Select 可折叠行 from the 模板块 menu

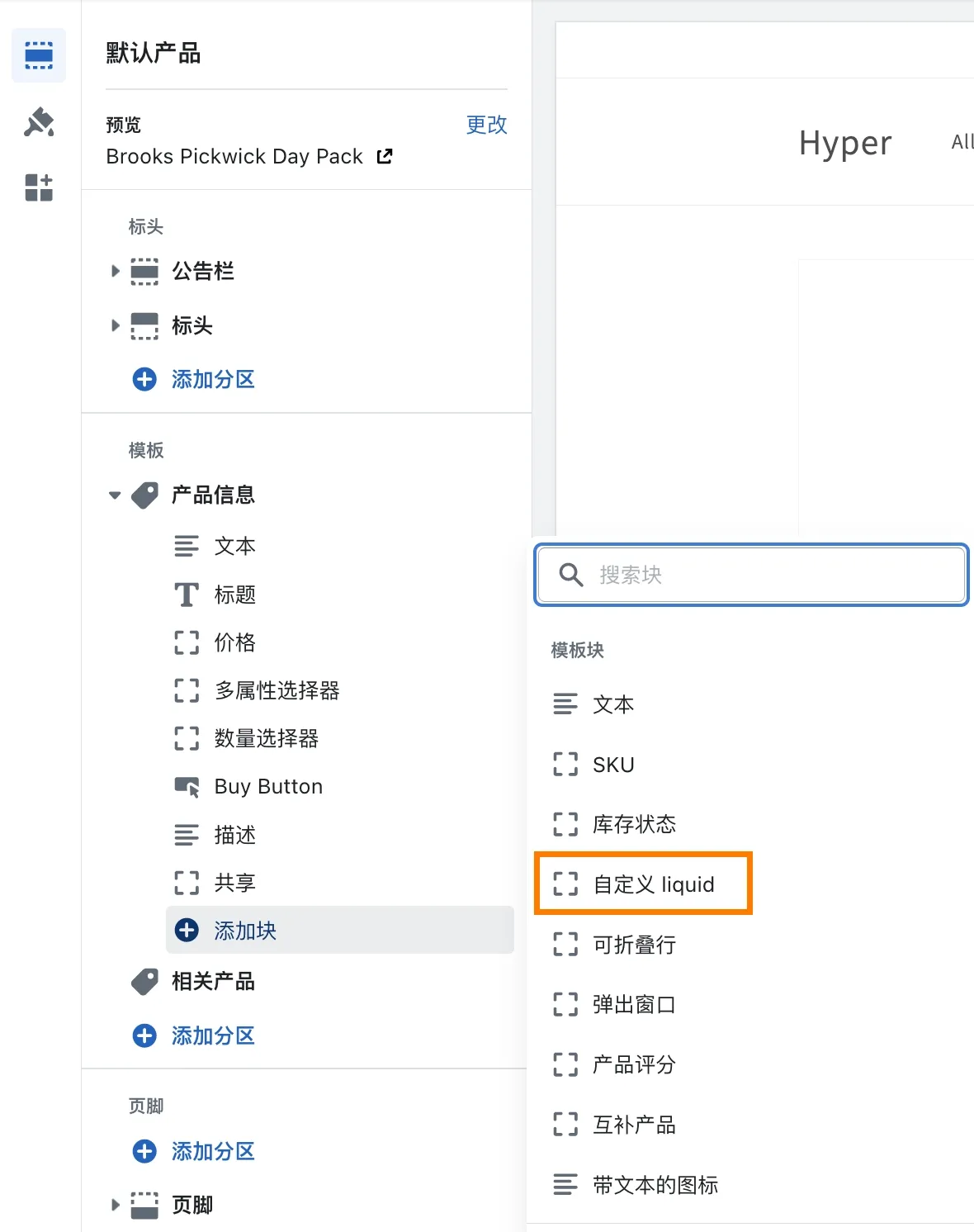(632, 945)
